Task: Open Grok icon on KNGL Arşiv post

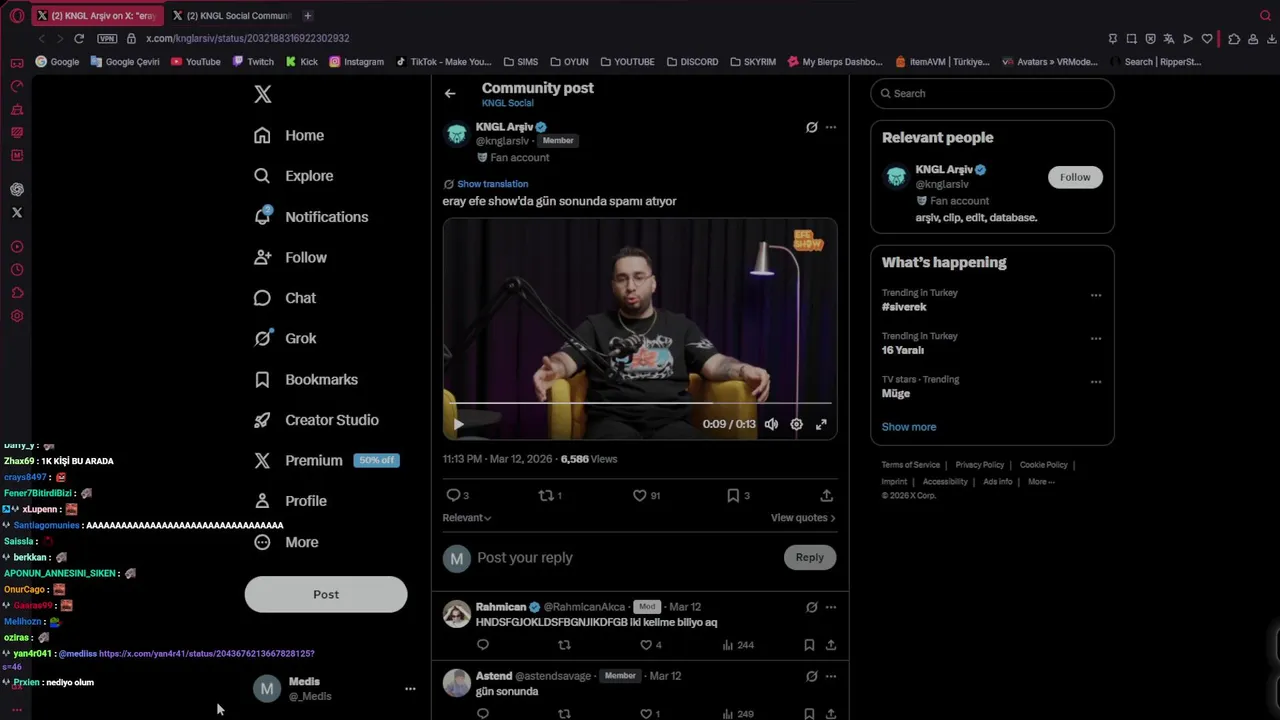Action: click(x=812, y=127)
